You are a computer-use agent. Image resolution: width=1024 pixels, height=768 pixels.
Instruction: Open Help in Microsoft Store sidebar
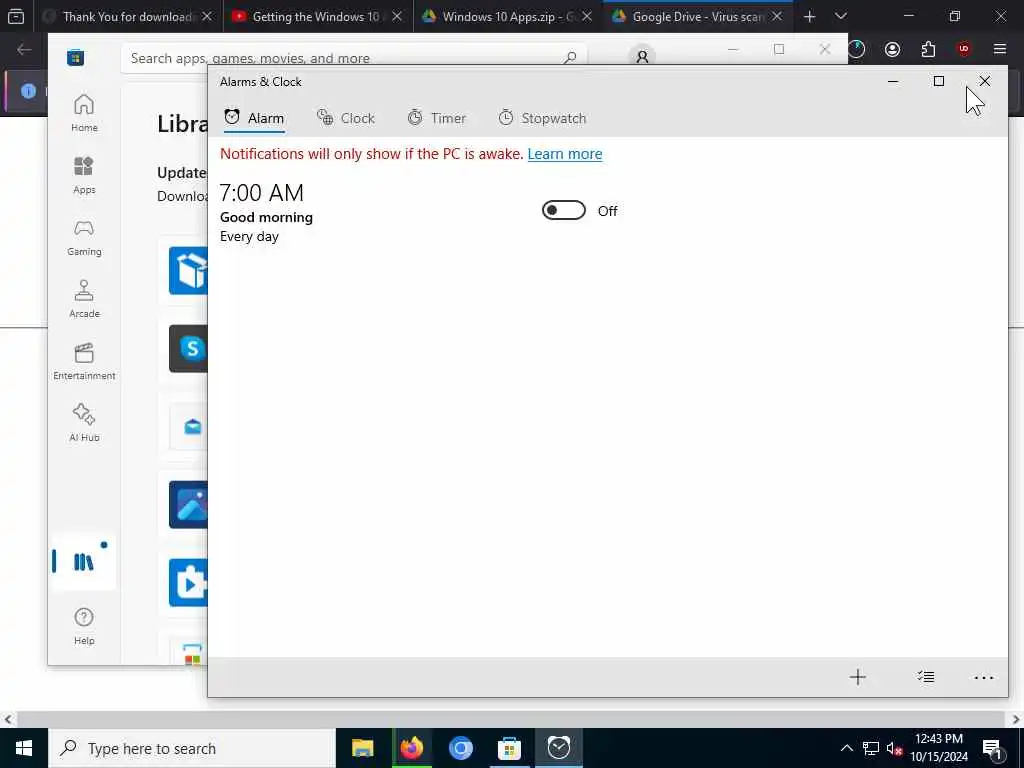(84, 626)
